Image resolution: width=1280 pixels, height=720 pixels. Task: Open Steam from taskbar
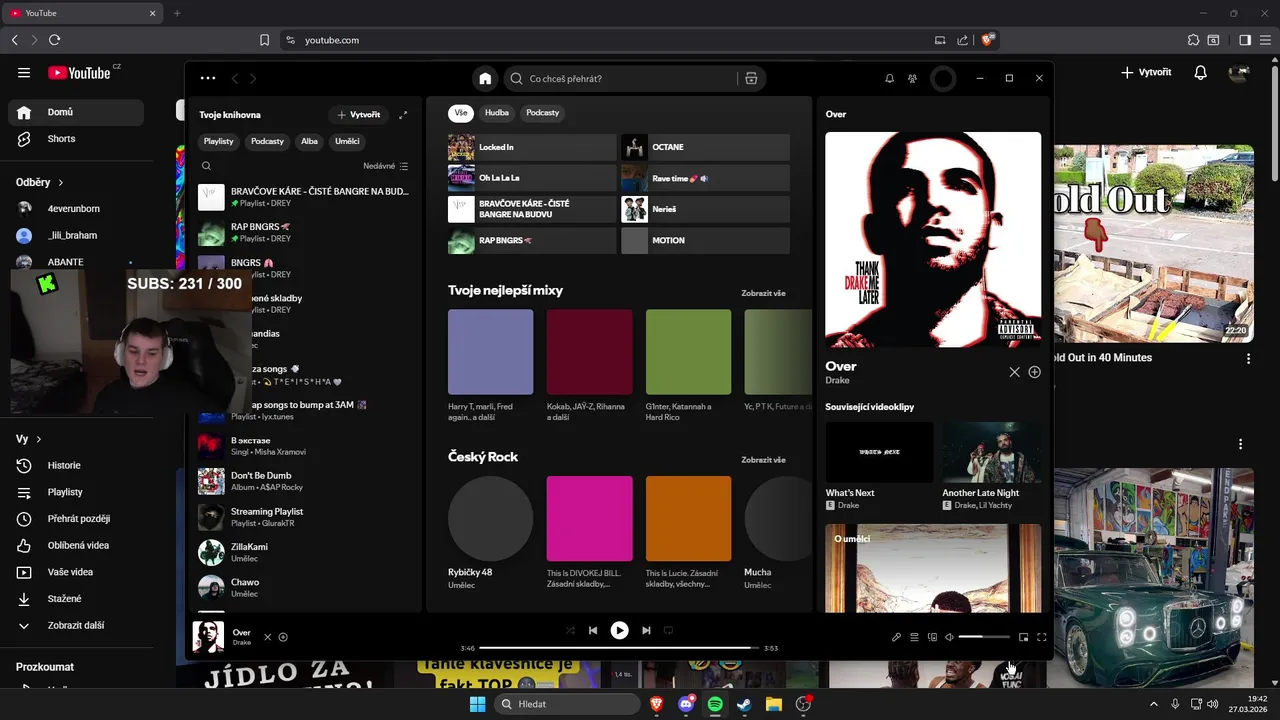(x=744, y=704)
